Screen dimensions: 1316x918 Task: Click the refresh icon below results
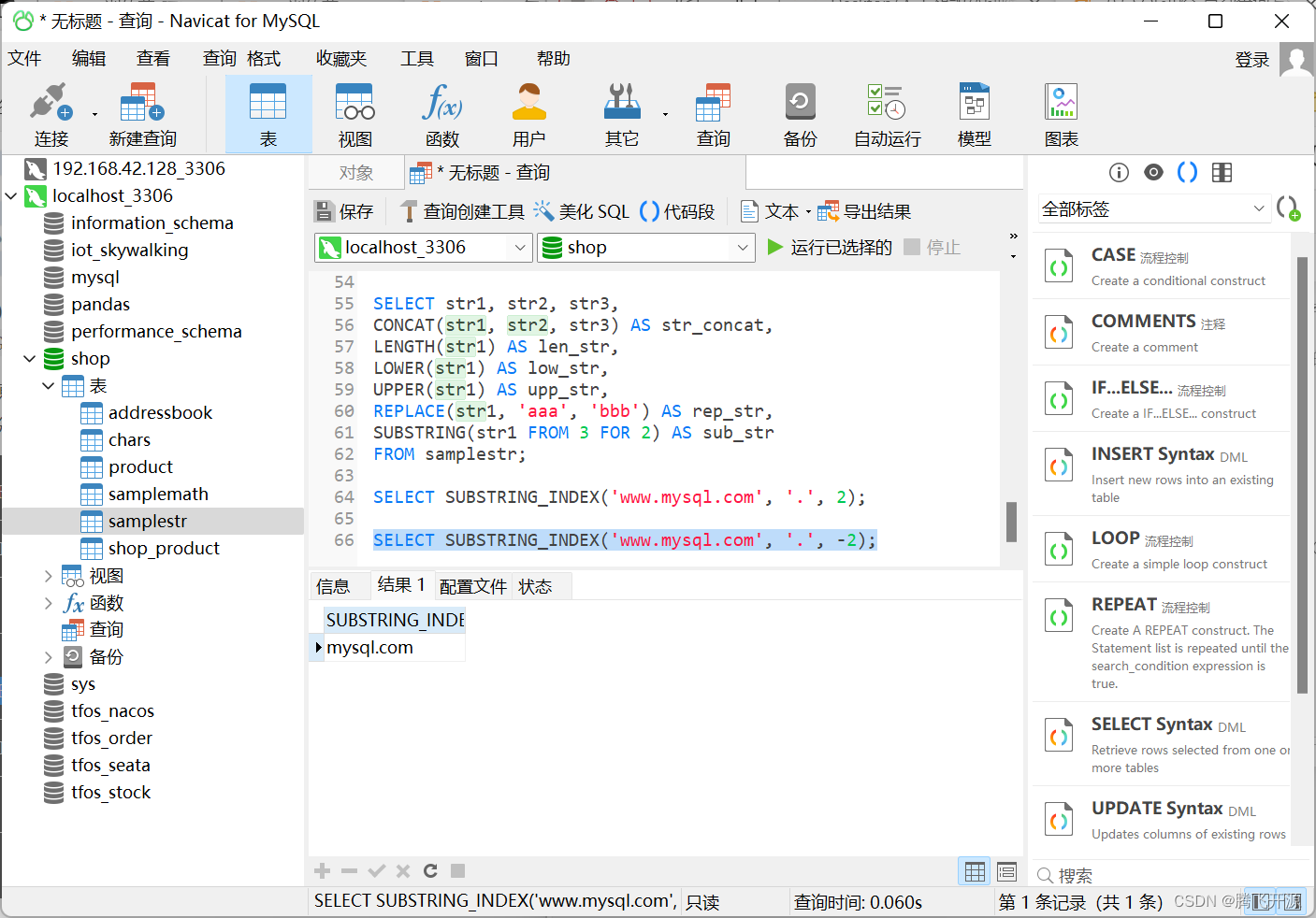click(x=430, y=871)
